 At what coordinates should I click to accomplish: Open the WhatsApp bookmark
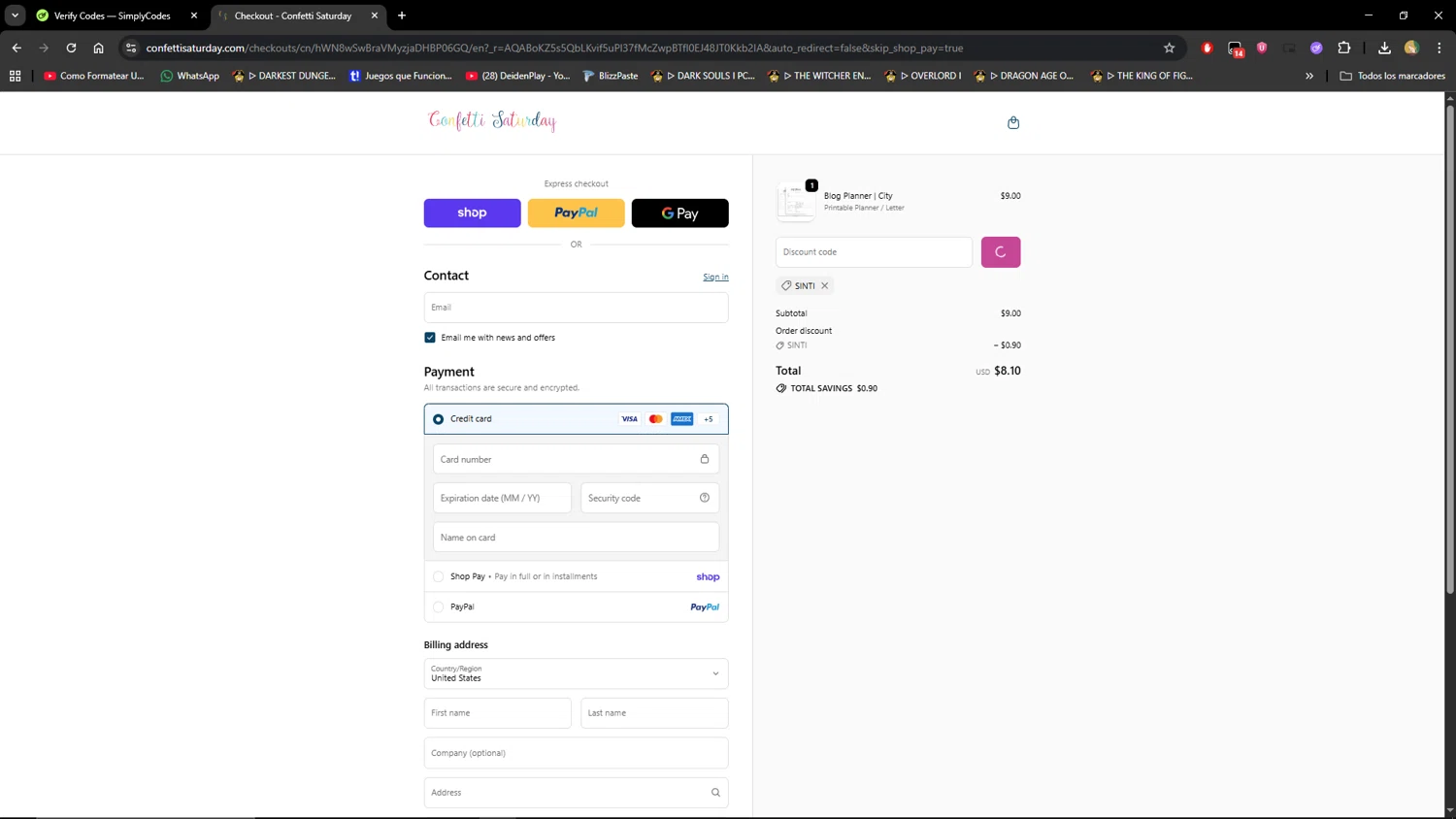(189, 76)
